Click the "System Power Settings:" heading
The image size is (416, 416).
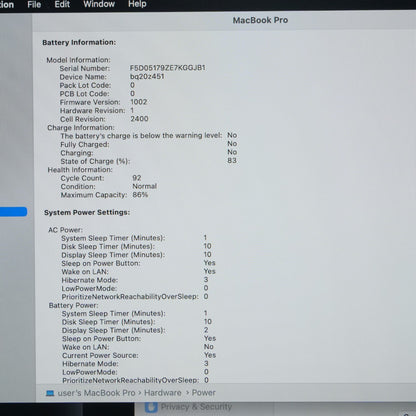[87, 213]
